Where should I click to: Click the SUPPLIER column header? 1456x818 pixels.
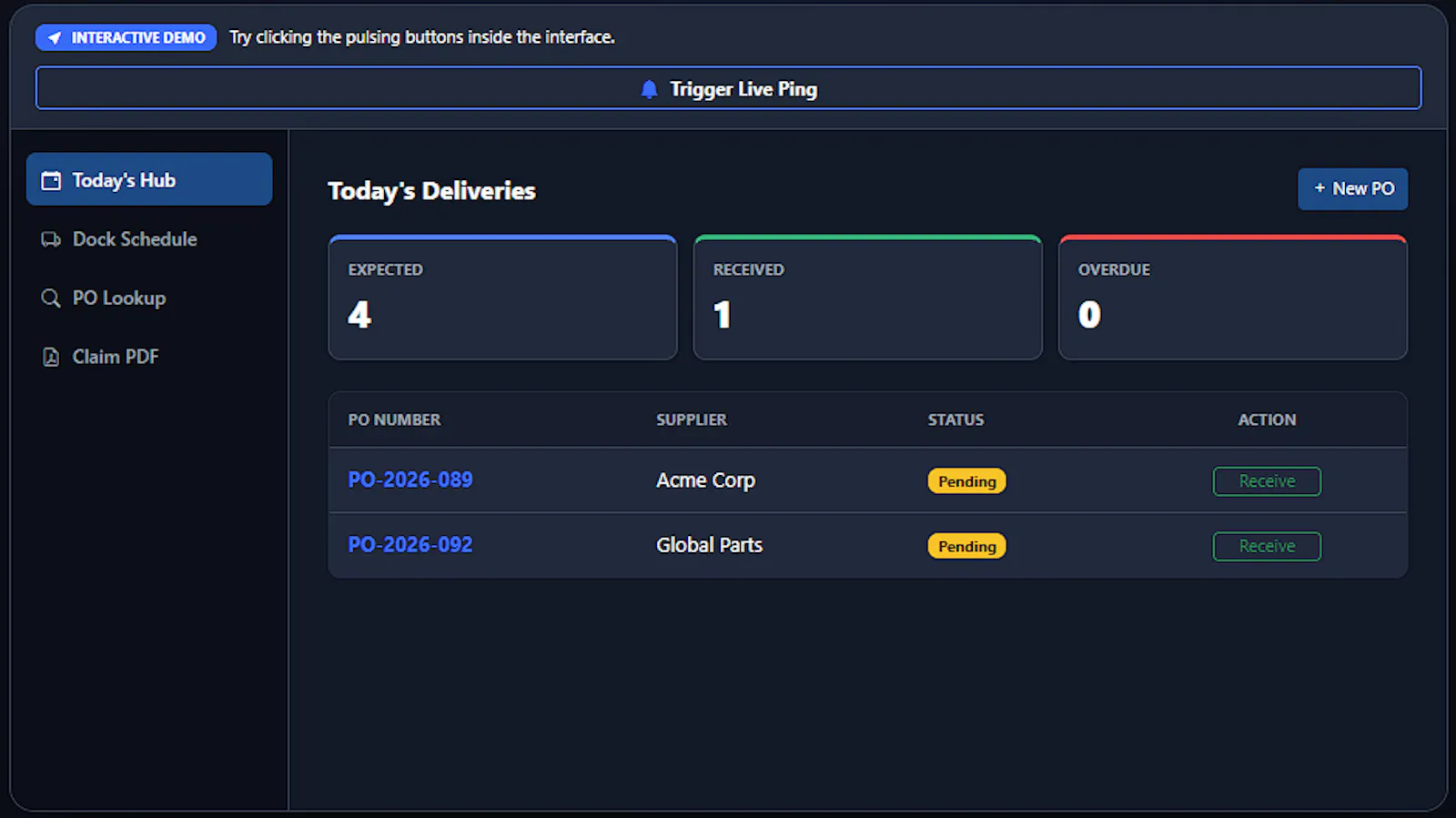pos(692,419)
